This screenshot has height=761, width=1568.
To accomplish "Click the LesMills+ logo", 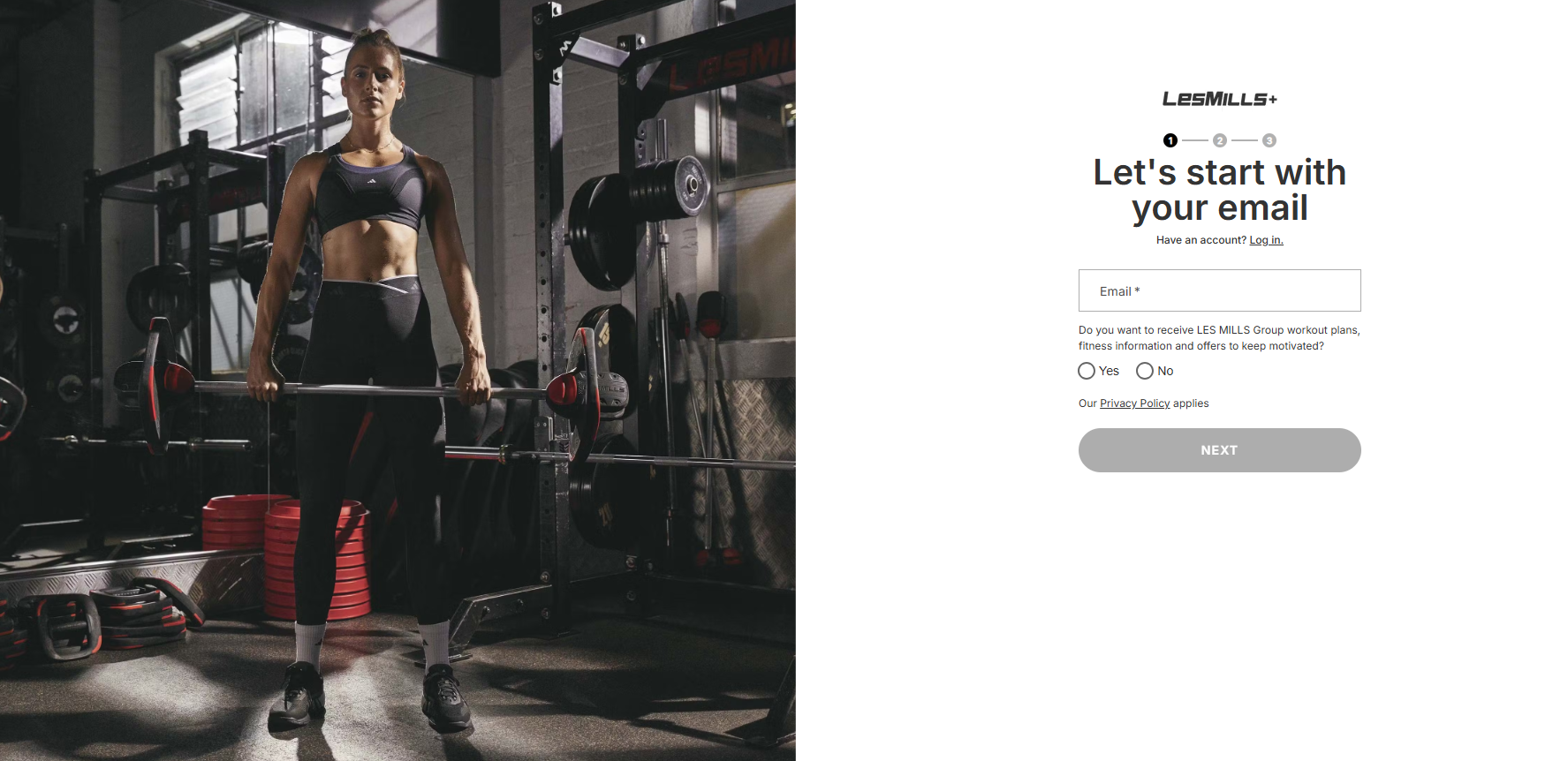I will [x=1219, y=99].
